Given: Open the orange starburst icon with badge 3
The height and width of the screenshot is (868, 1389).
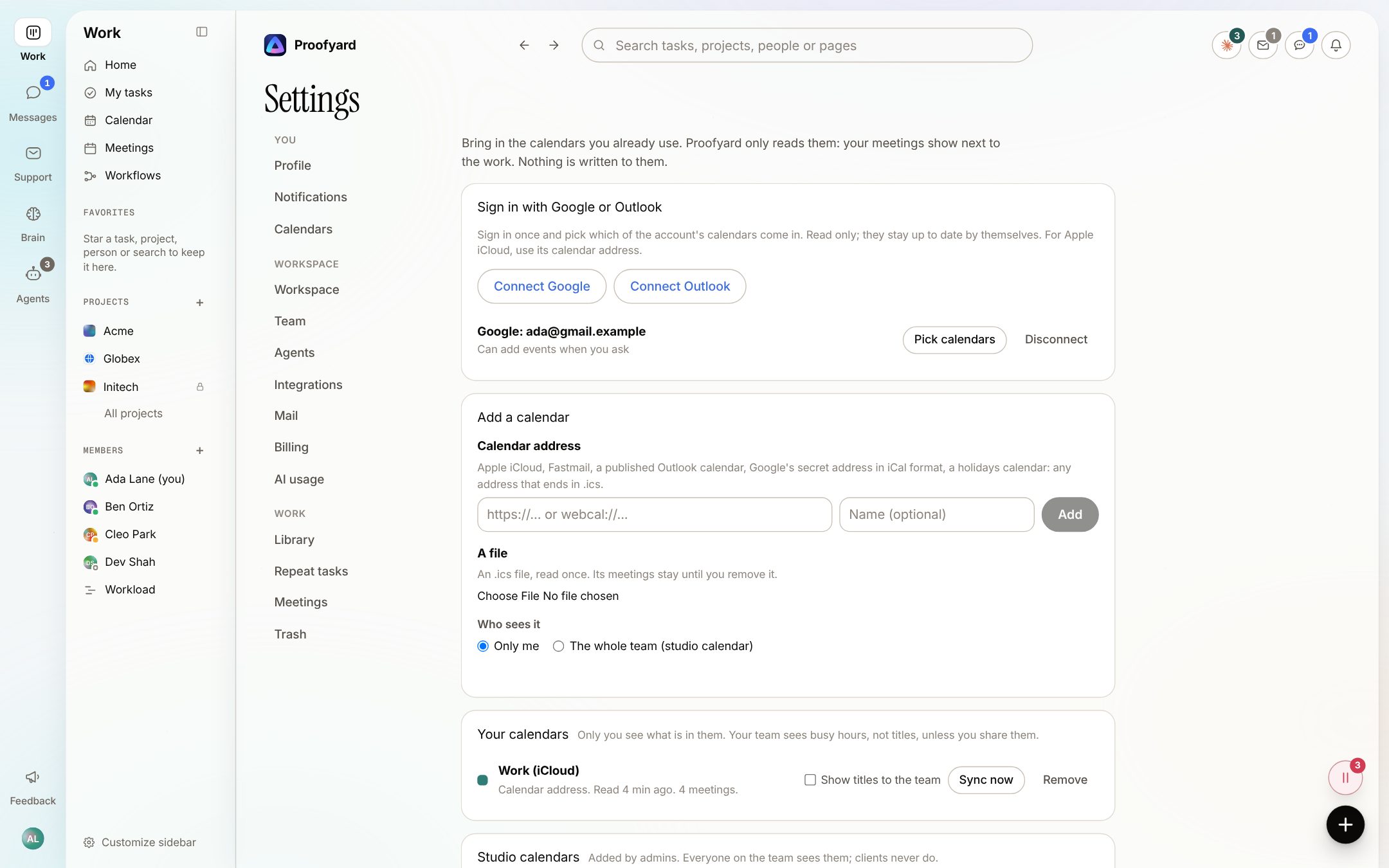Looking at the screenshot, I should tap(1226, 46).
